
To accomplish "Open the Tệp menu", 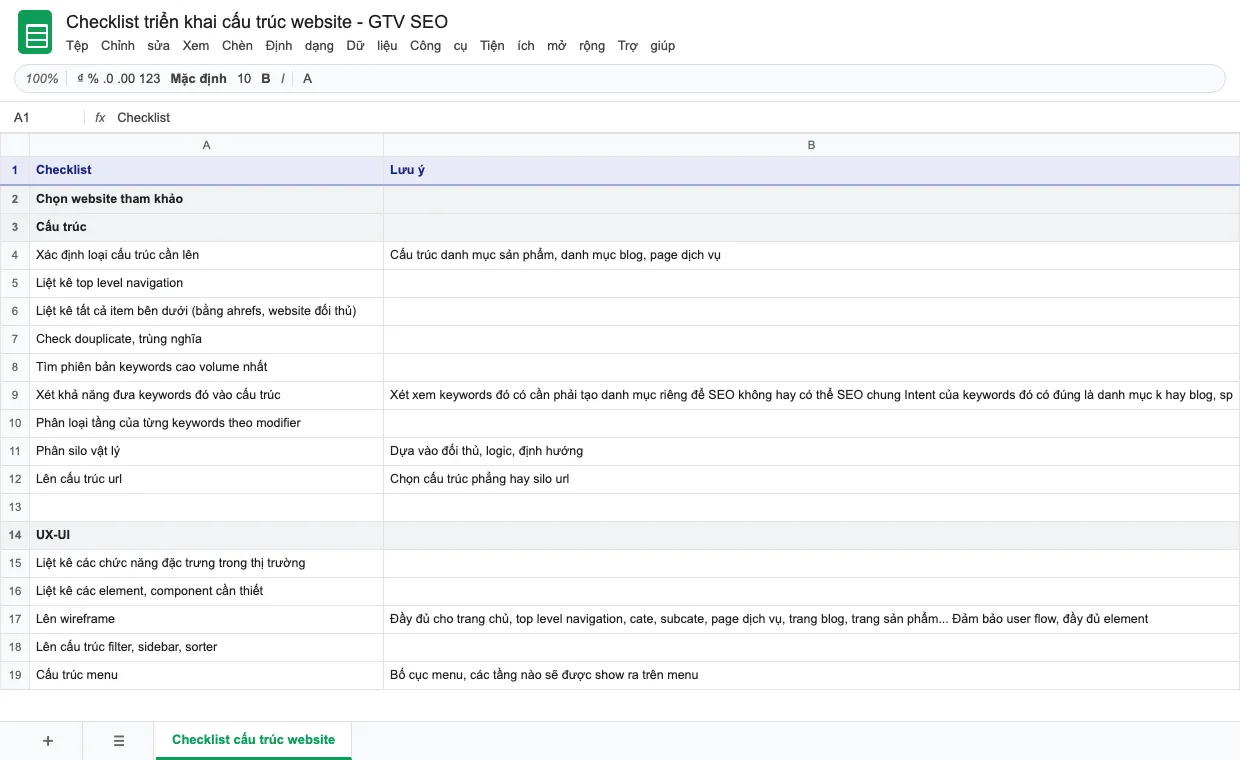I will coord(77,45).
